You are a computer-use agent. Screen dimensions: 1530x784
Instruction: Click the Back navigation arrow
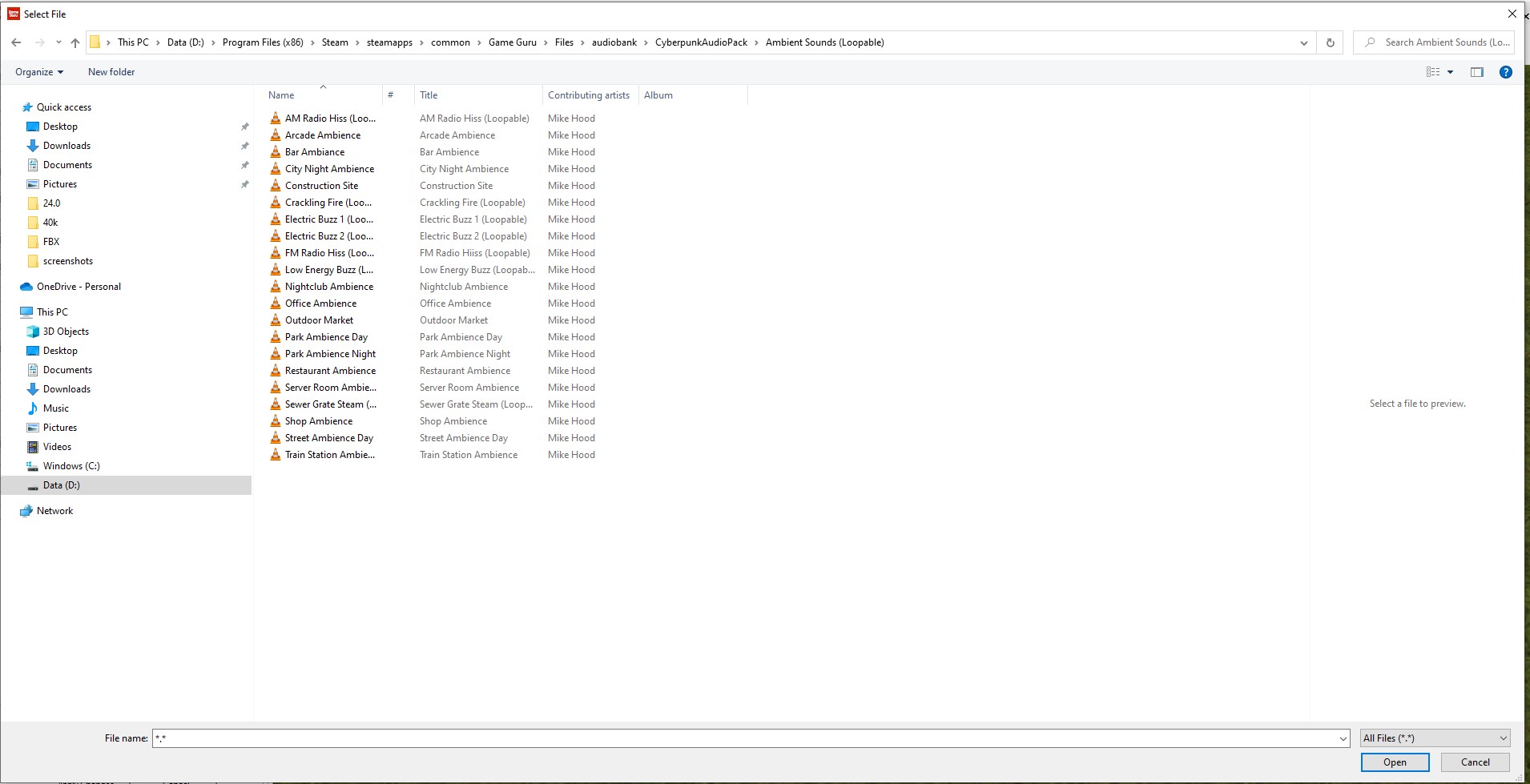(16, 42)
